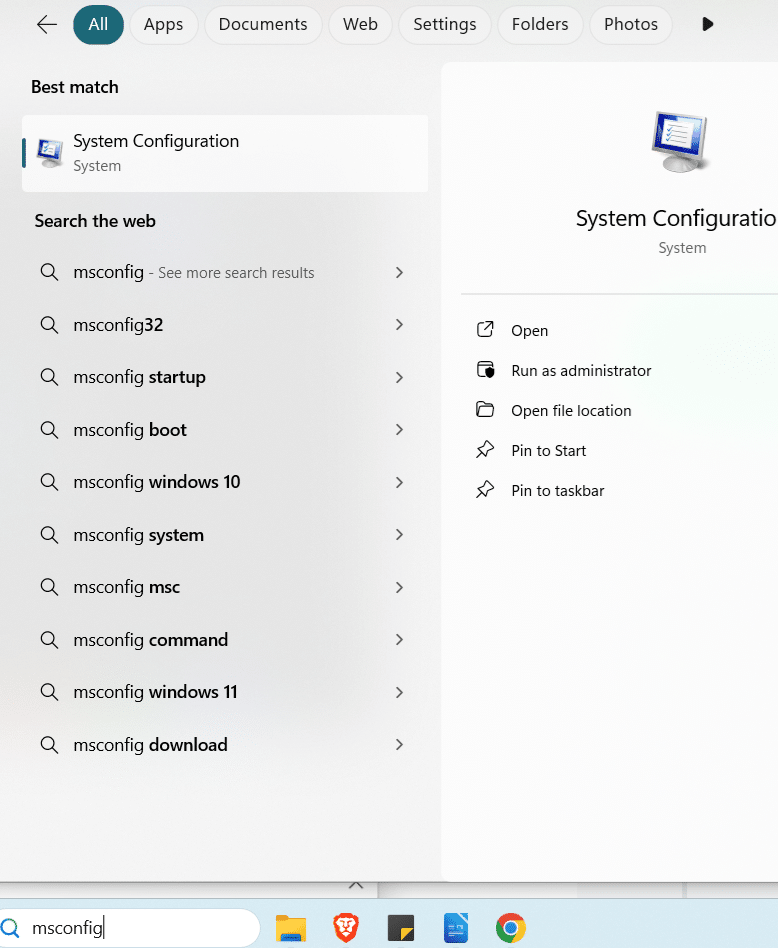The image size is (778, 948).
Task: Collapse the search panel via the up chevron
Action: pos(356,886)
